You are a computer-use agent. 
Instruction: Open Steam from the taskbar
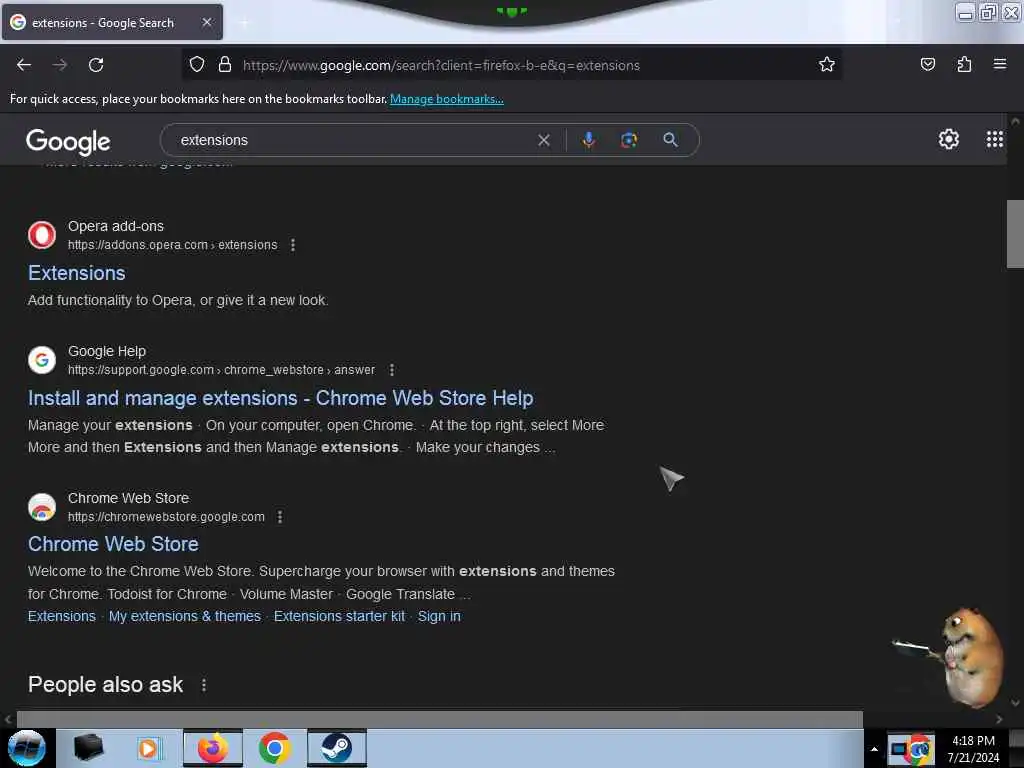tap(336, 748)
